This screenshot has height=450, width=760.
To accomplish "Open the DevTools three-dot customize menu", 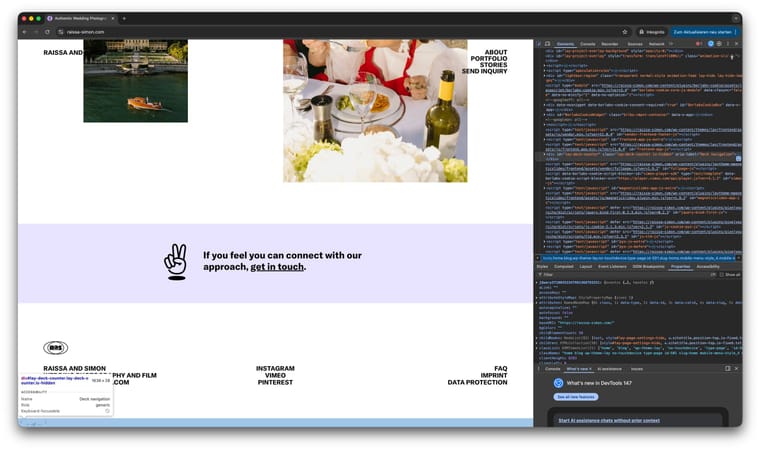I will pyautogui.click(x=728, y=44).
